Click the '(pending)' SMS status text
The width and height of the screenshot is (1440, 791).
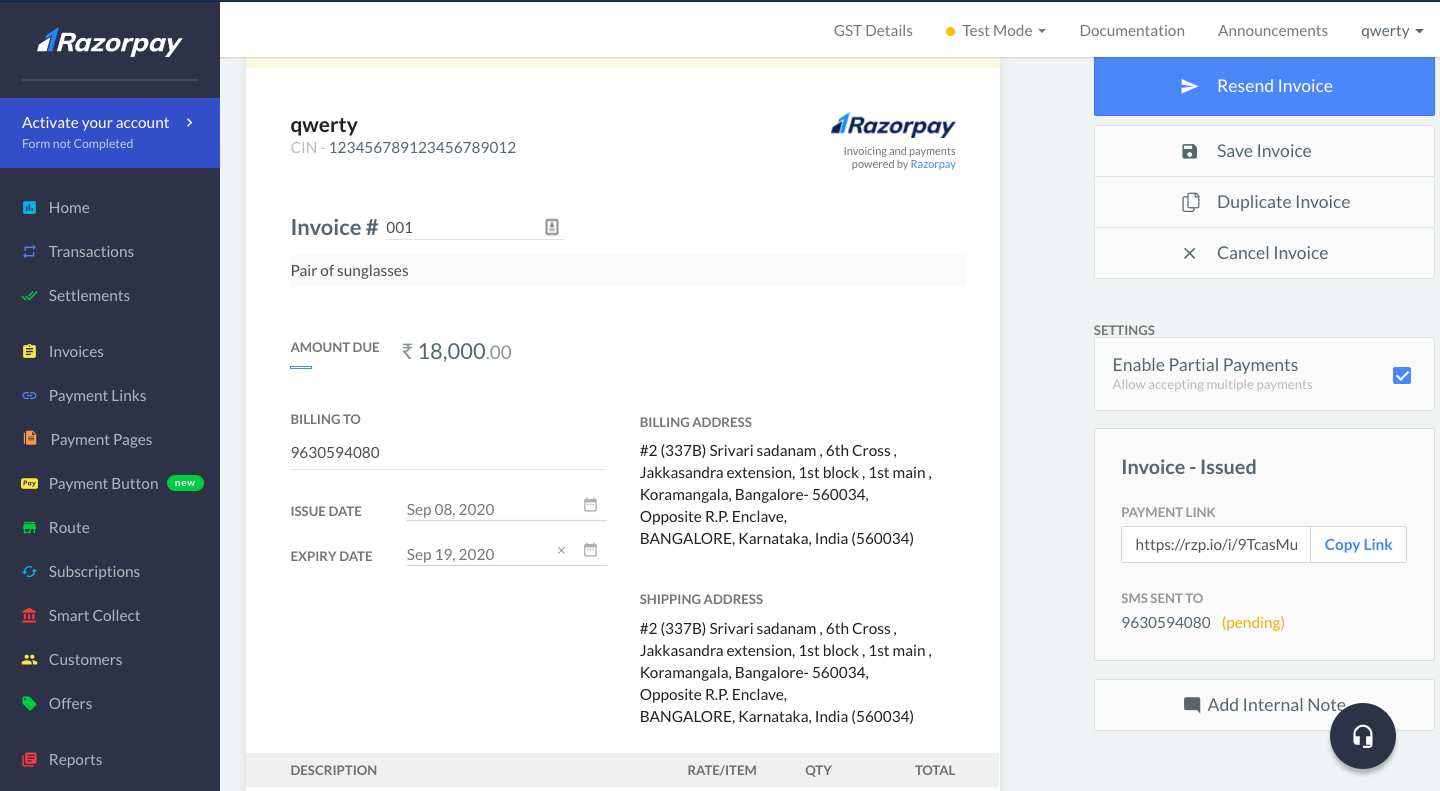click(1253, 622)
